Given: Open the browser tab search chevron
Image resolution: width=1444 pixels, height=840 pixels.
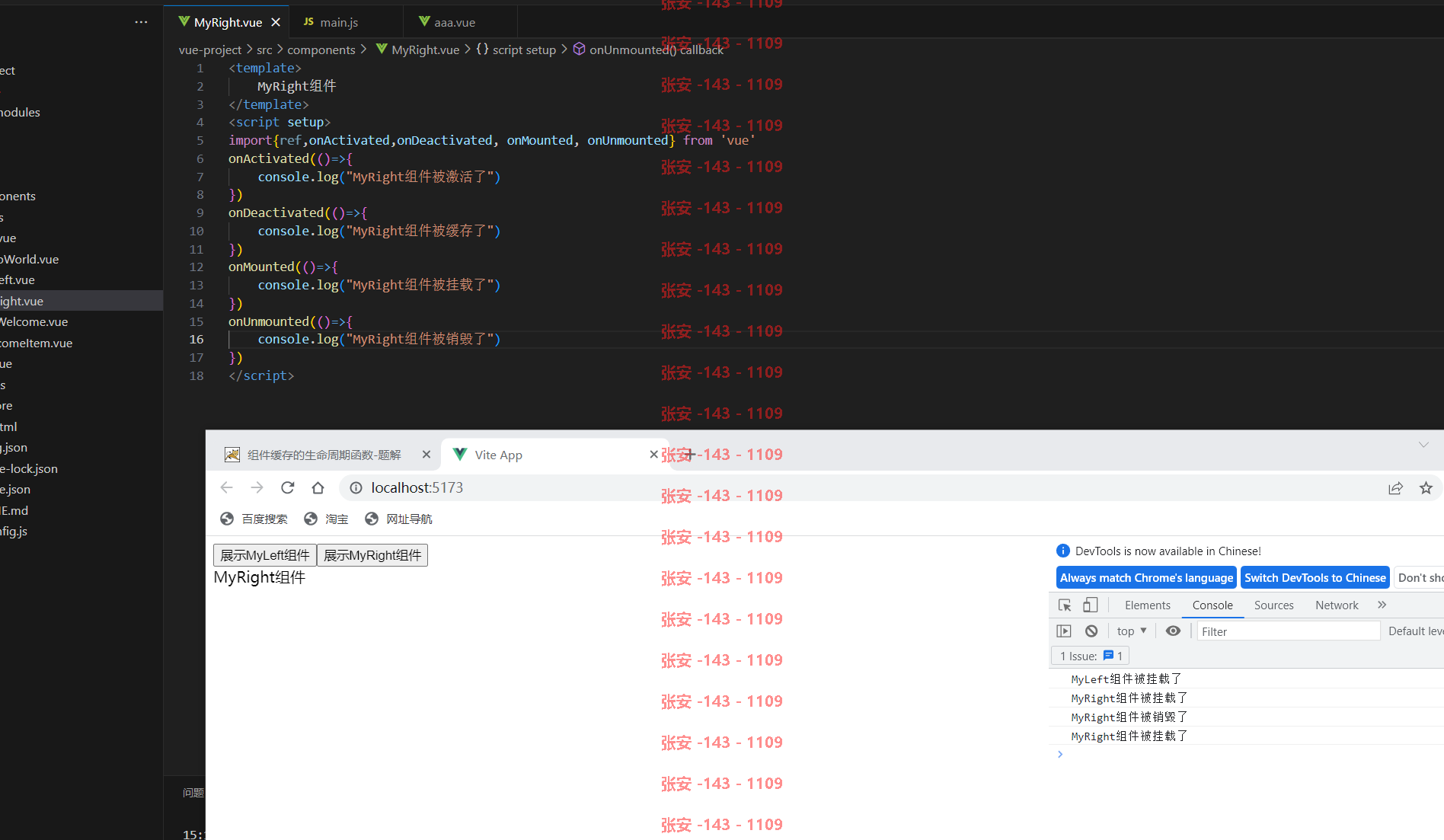Looking at the screenshot, I should 1423,445.
